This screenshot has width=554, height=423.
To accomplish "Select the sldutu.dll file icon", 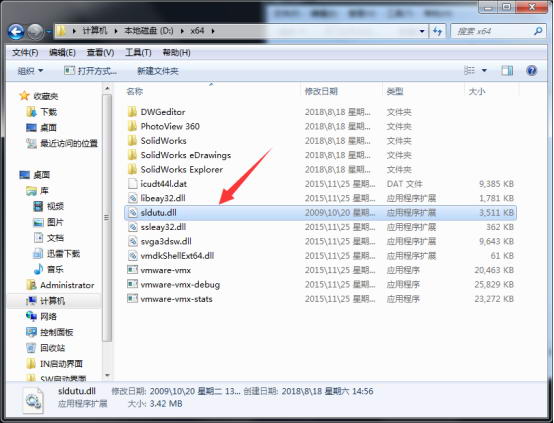I will tap(132, 212).
